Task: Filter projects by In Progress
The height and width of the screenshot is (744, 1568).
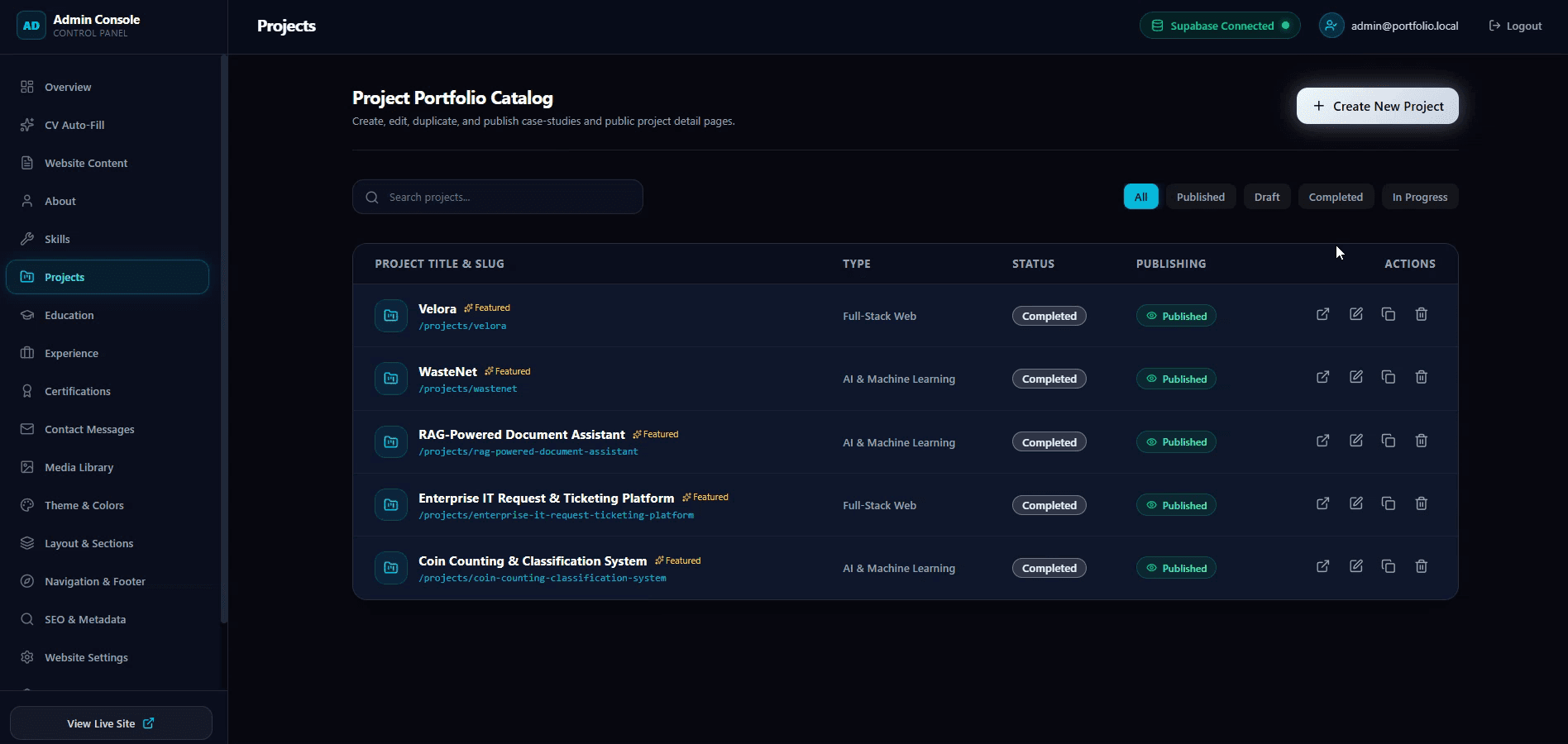Action: click(1419, 197)
